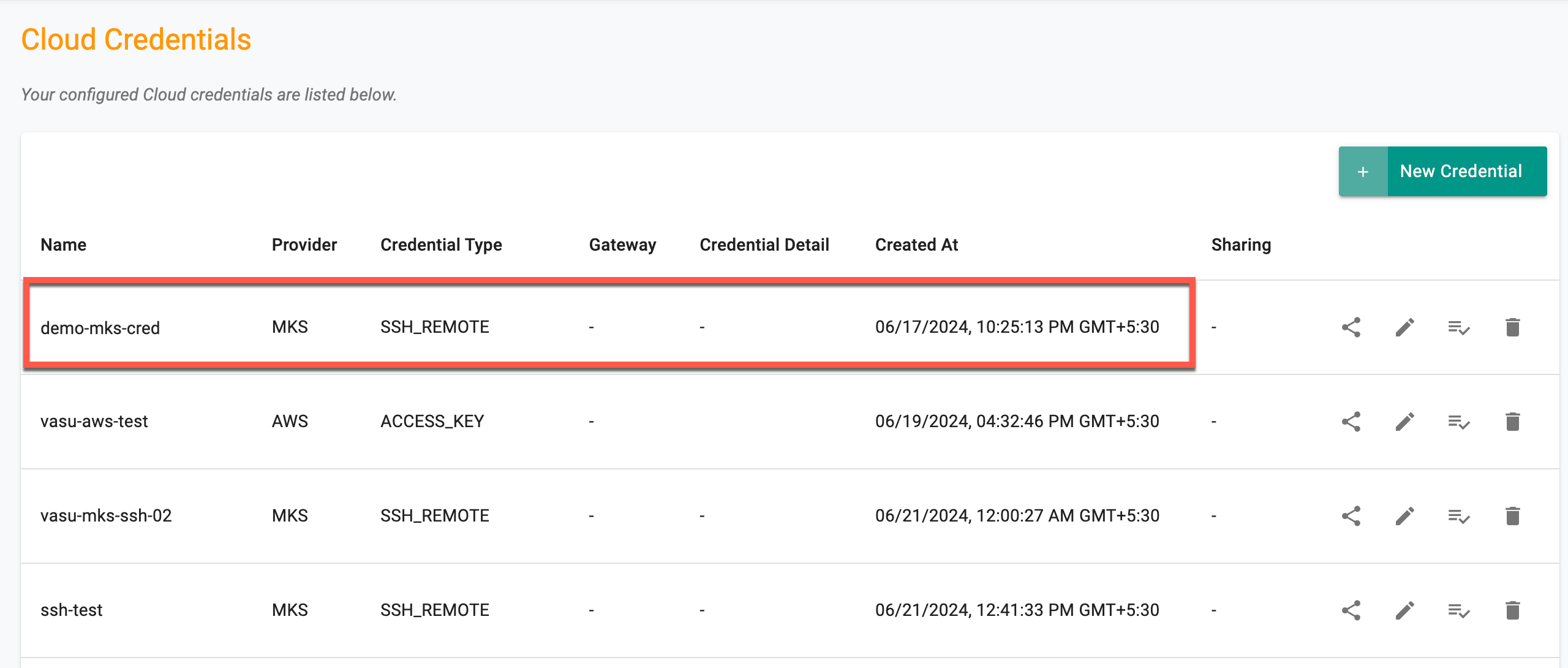
Task: Click the 06/21/2024, 12:41:33 PM timestamp
Action: coord(1017,610)
